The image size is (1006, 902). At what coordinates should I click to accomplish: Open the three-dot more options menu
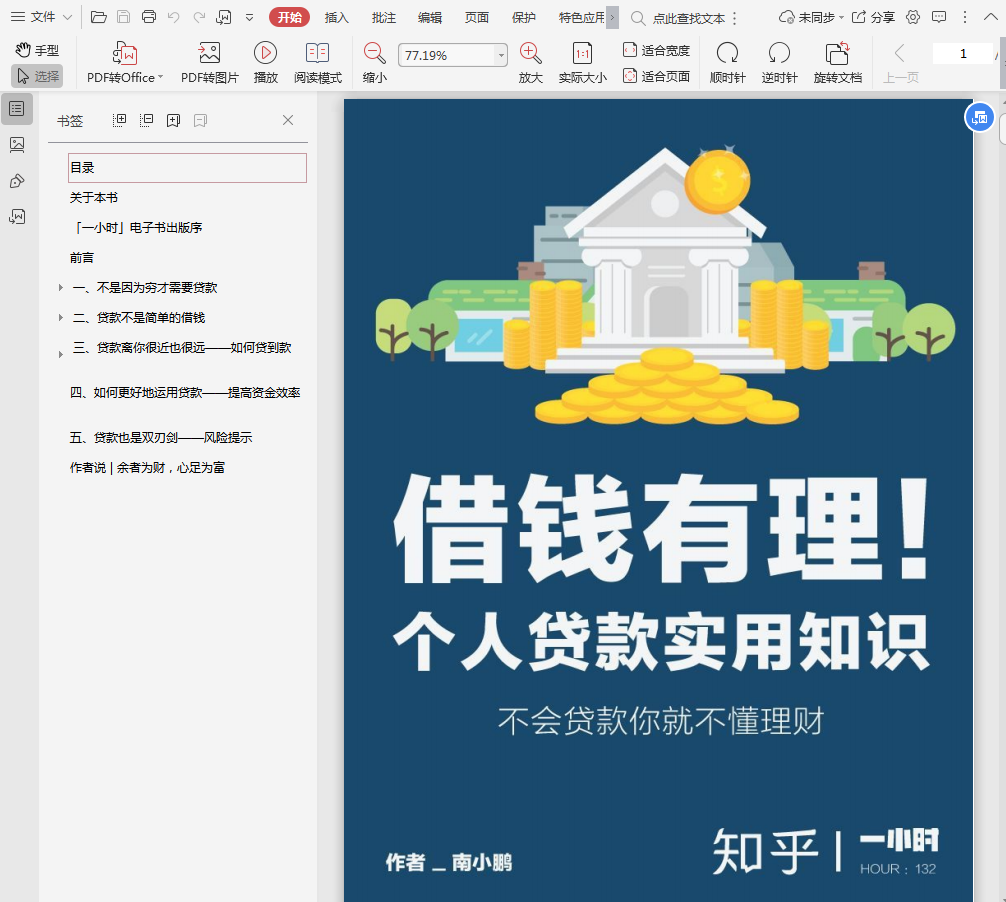pos(964,17)
